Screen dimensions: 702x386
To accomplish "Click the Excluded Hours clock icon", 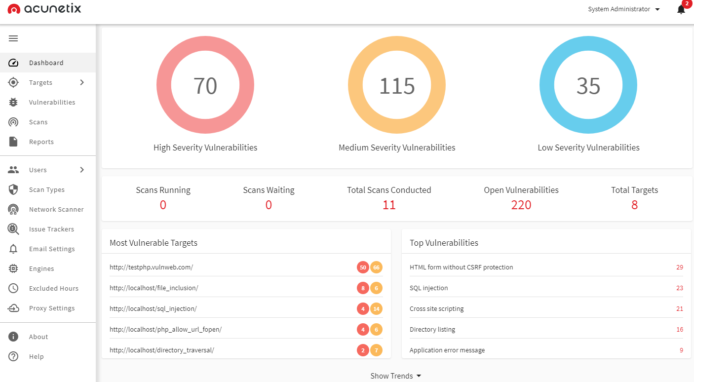I will point(13,288).
